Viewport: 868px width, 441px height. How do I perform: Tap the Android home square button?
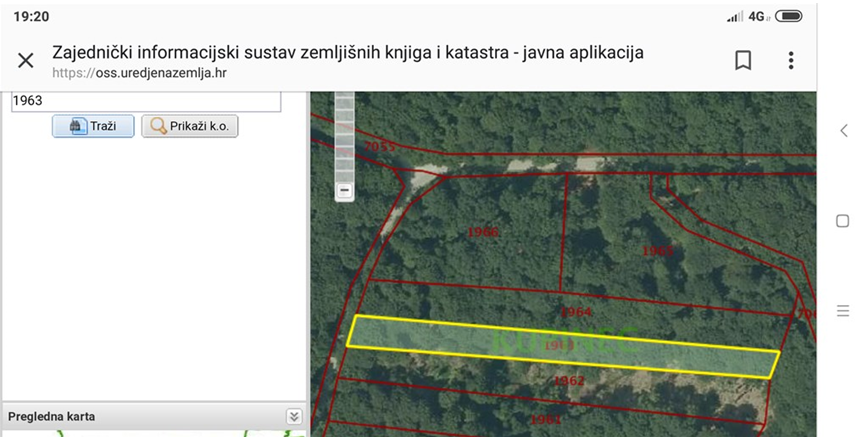click(842, 221)
